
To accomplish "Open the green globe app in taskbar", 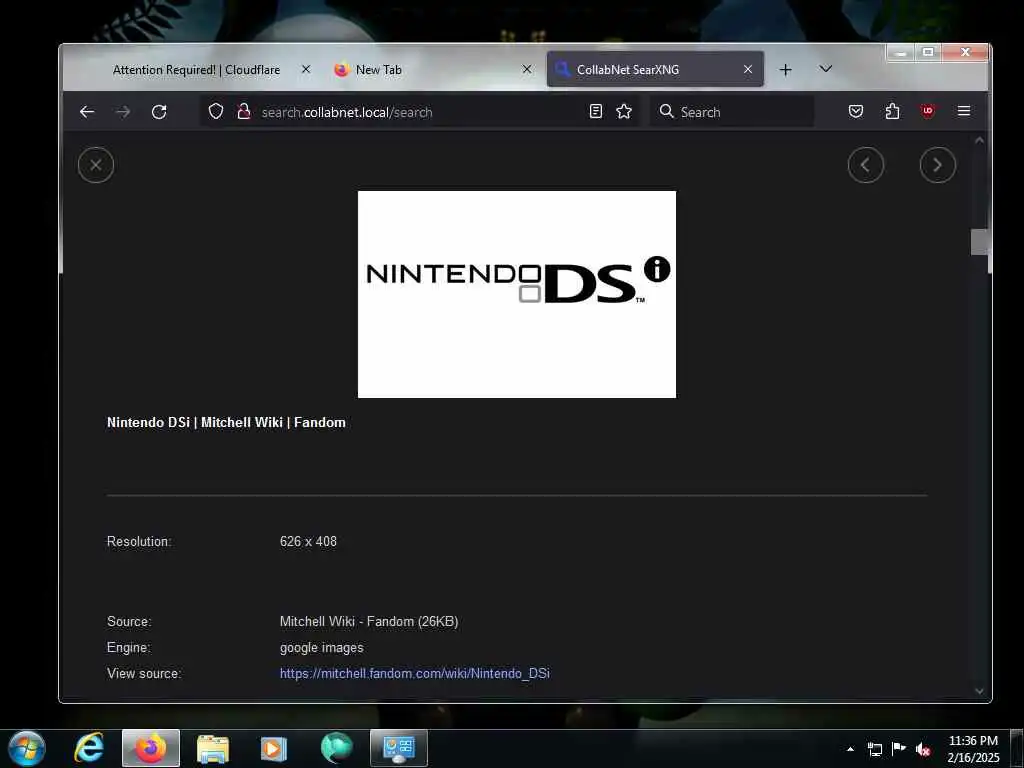I will click(x=336, y=748).
